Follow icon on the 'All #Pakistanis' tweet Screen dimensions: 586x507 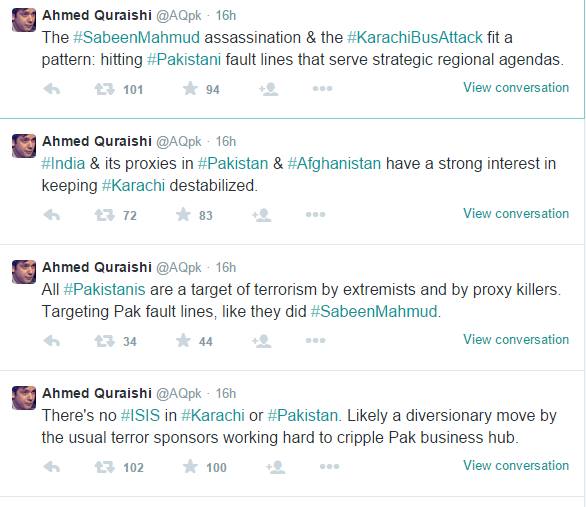click(x=262, y=341)
